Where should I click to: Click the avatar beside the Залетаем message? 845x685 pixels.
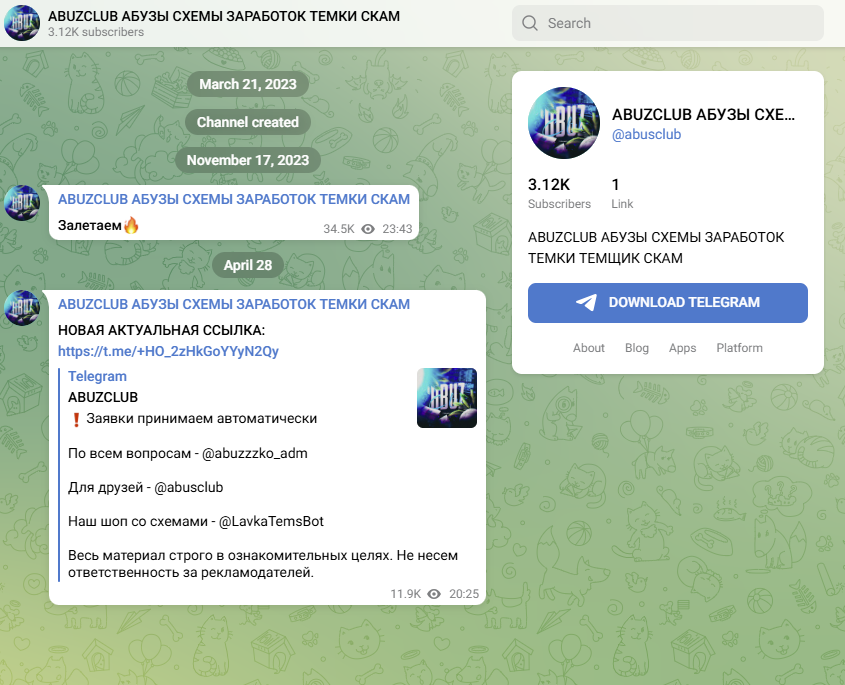[x=22, y=203]
